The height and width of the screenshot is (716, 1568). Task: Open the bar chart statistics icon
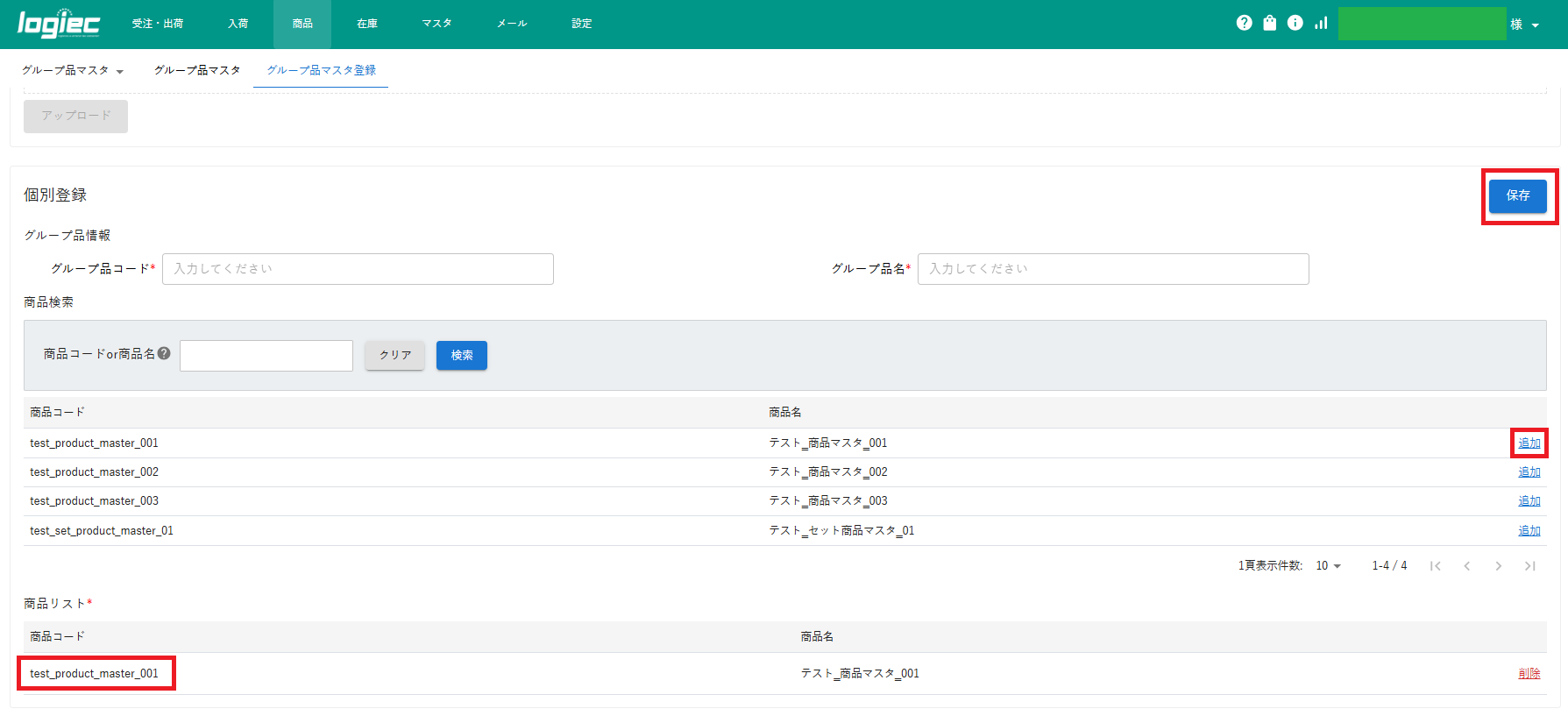click(x=1321, y=23)
